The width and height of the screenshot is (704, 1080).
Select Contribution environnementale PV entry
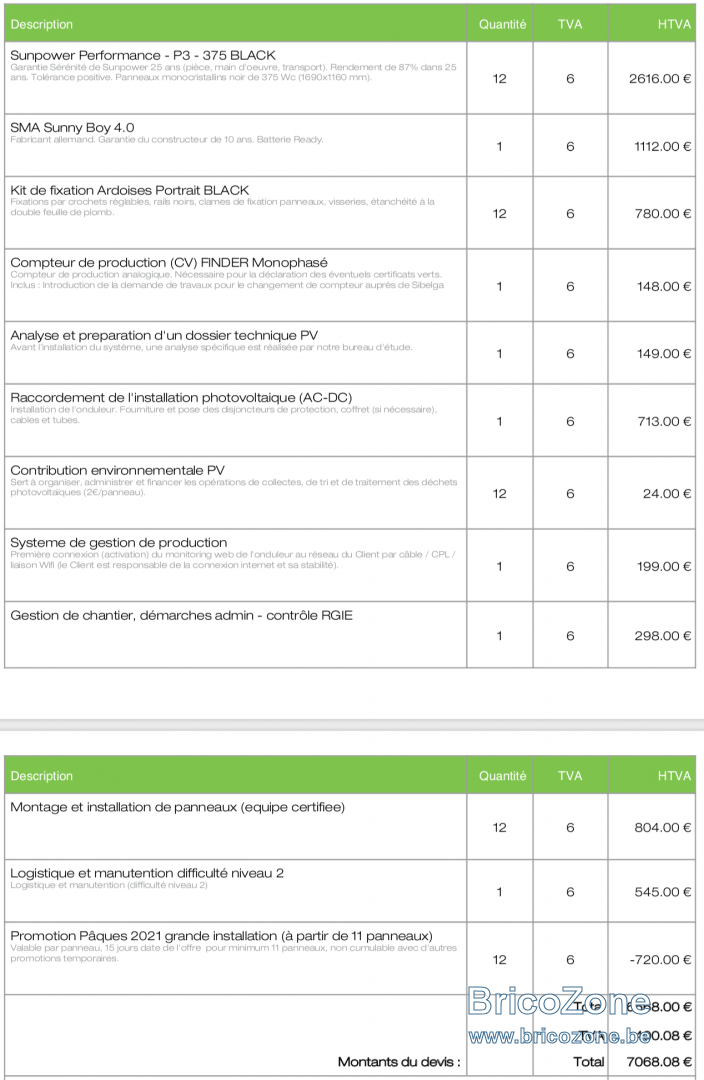point(117,470)
